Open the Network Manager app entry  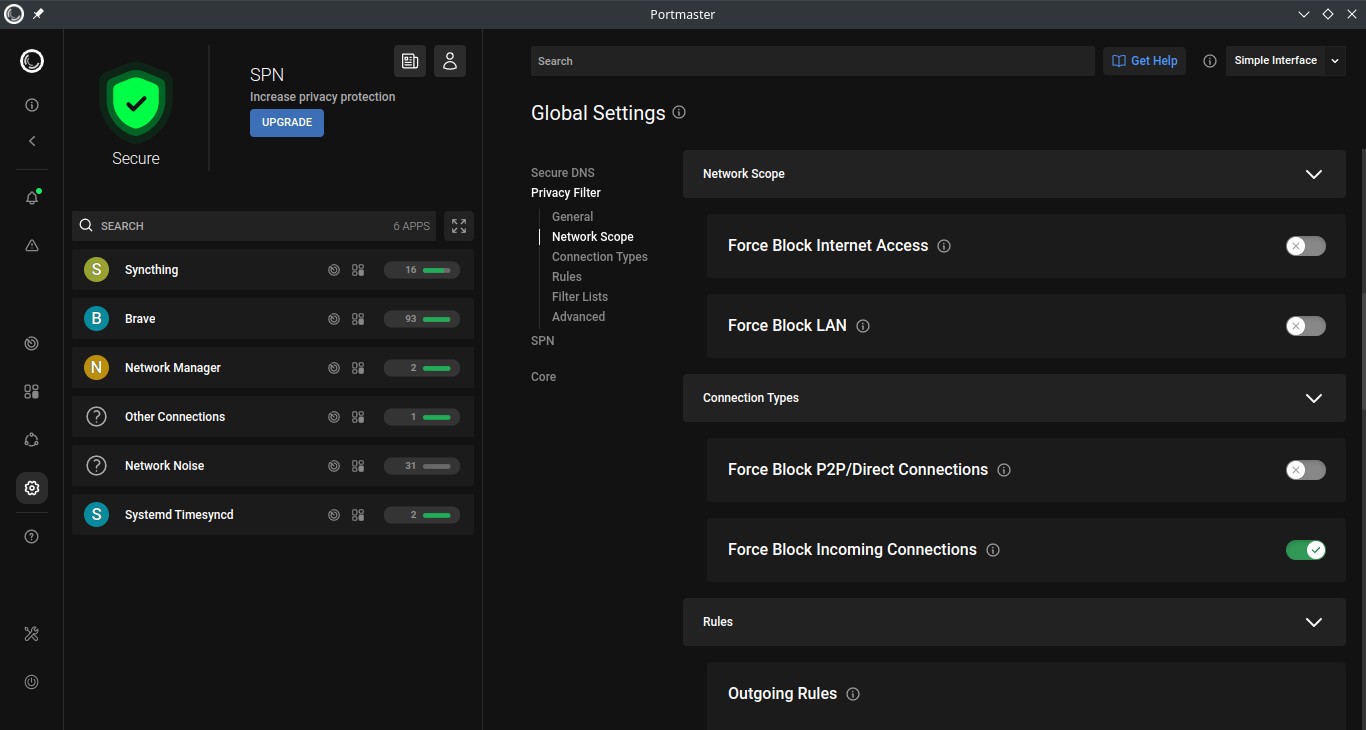[273, 368]
